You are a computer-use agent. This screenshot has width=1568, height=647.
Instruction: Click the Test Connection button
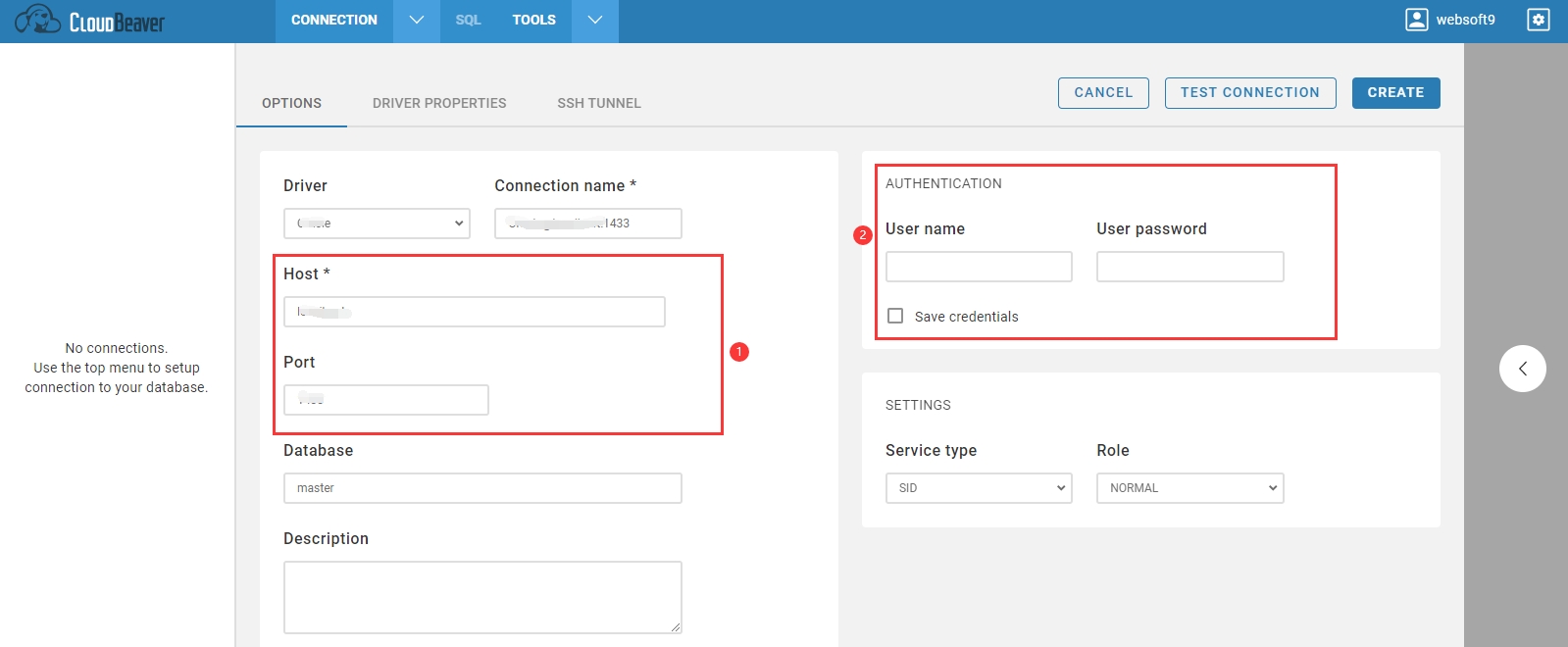pos(1249,93)
